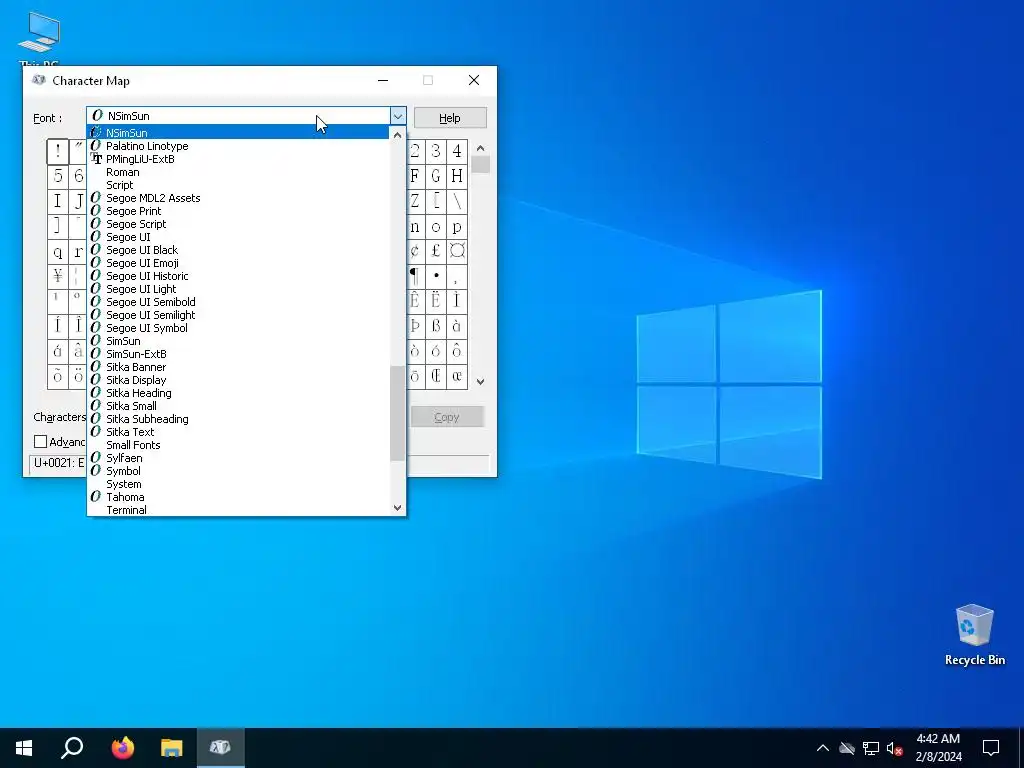Select highlighted NSimSun list entry
1024x768 pixels.
238,133
